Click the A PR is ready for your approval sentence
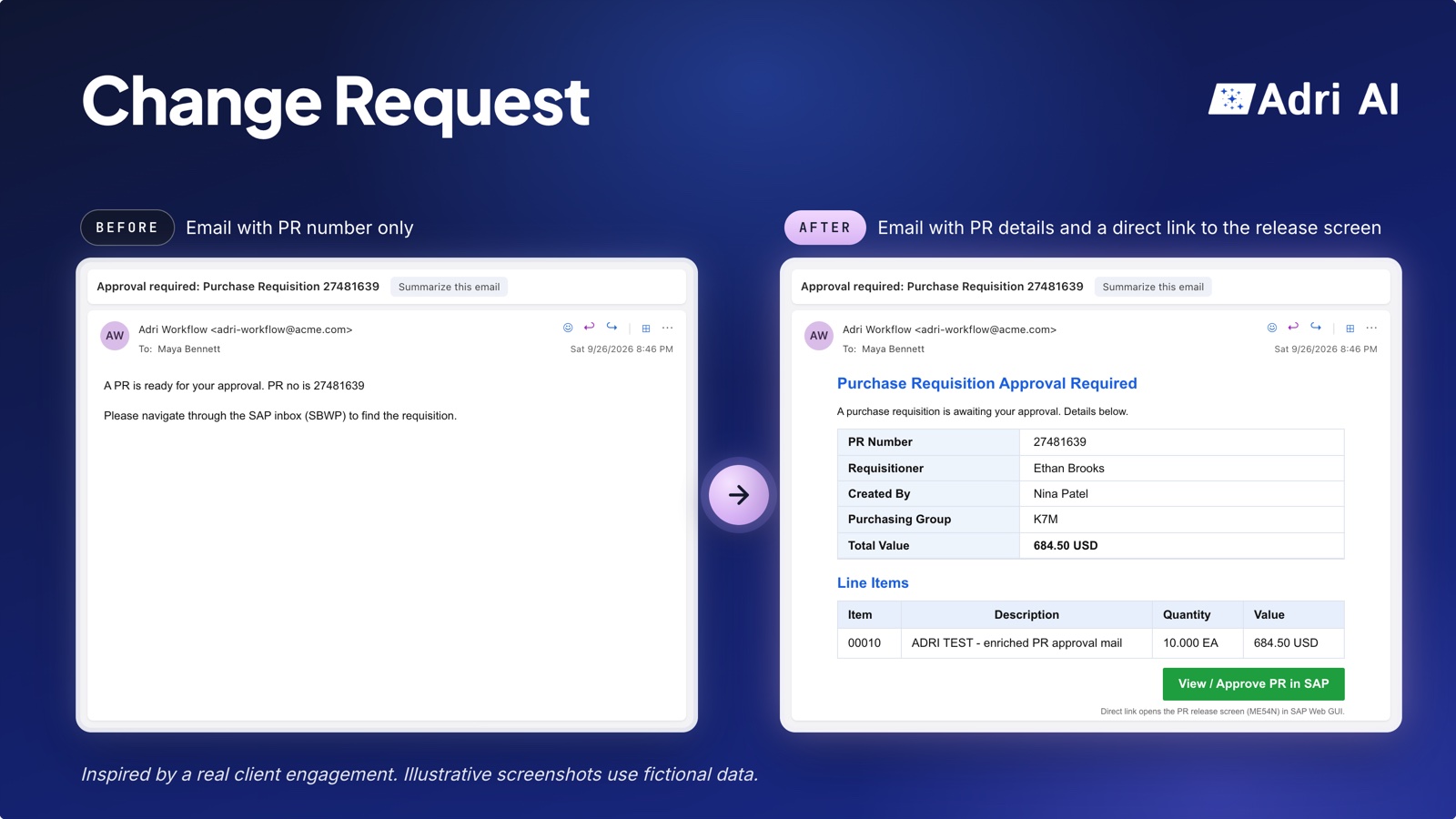 [234, 386]
